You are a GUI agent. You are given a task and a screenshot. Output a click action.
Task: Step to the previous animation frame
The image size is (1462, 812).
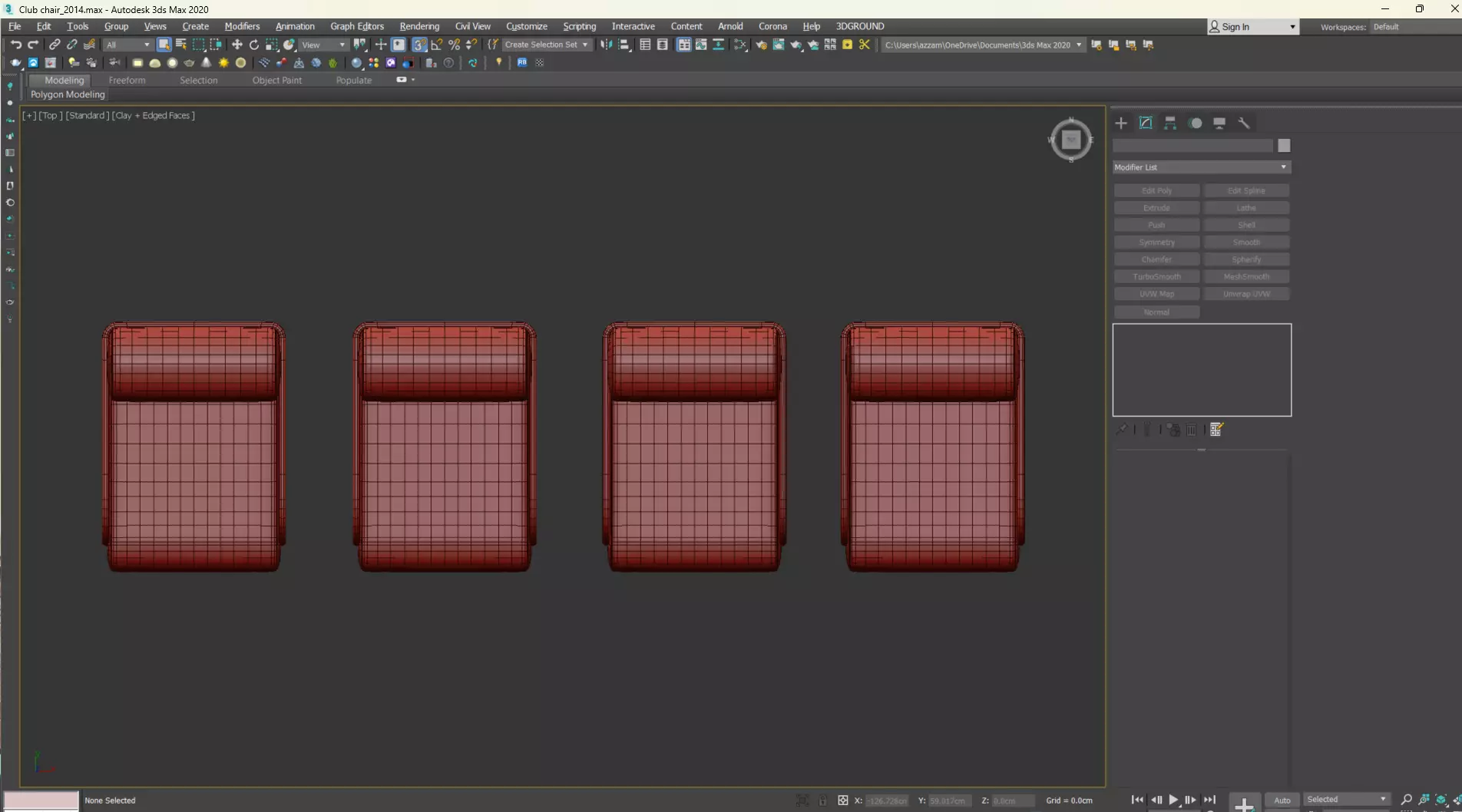pyautogui.click(x=1156, y=800)
